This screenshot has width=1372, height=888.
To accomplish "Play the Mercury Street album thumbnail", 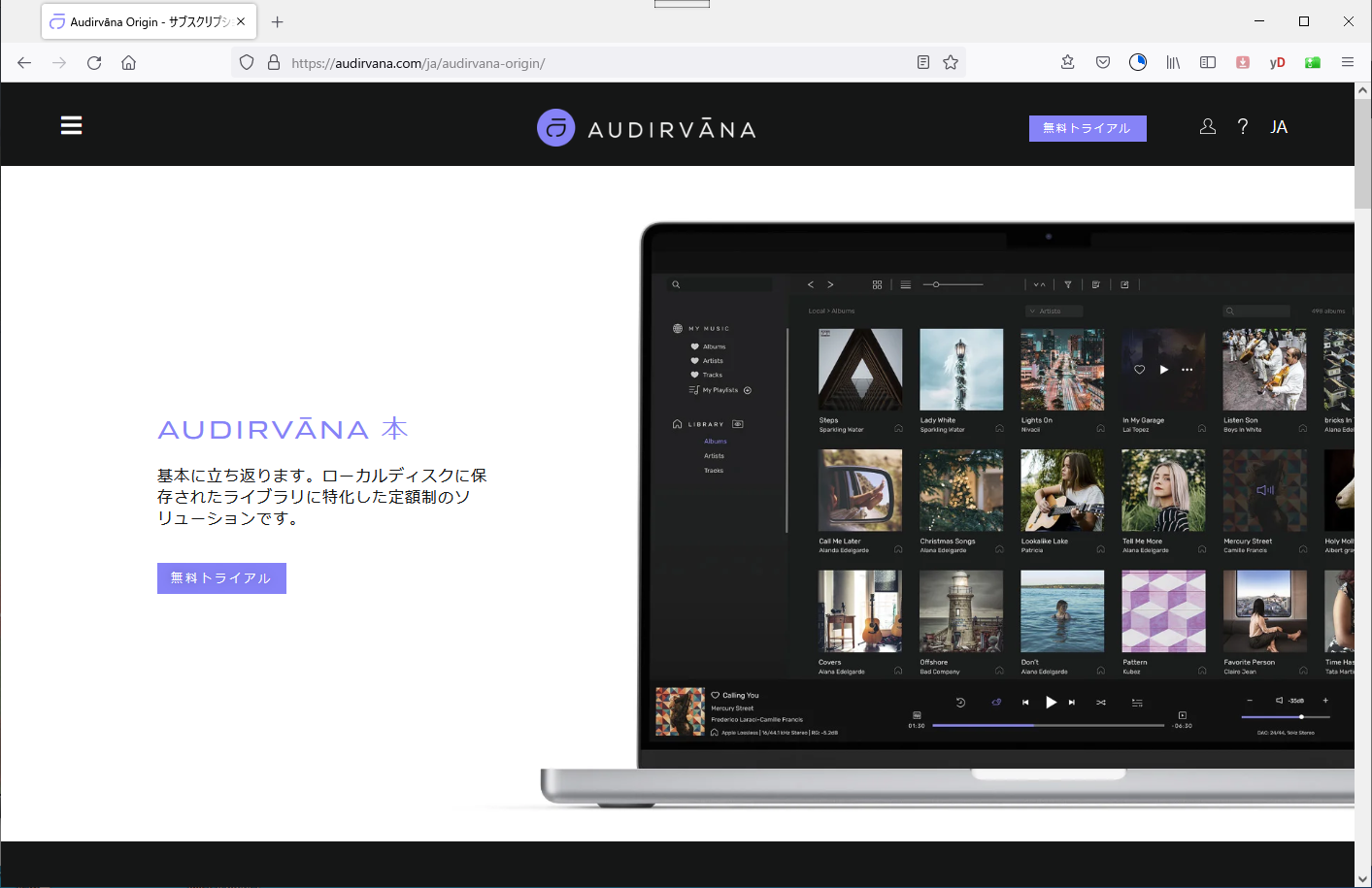I will [x=1264, y=490].
